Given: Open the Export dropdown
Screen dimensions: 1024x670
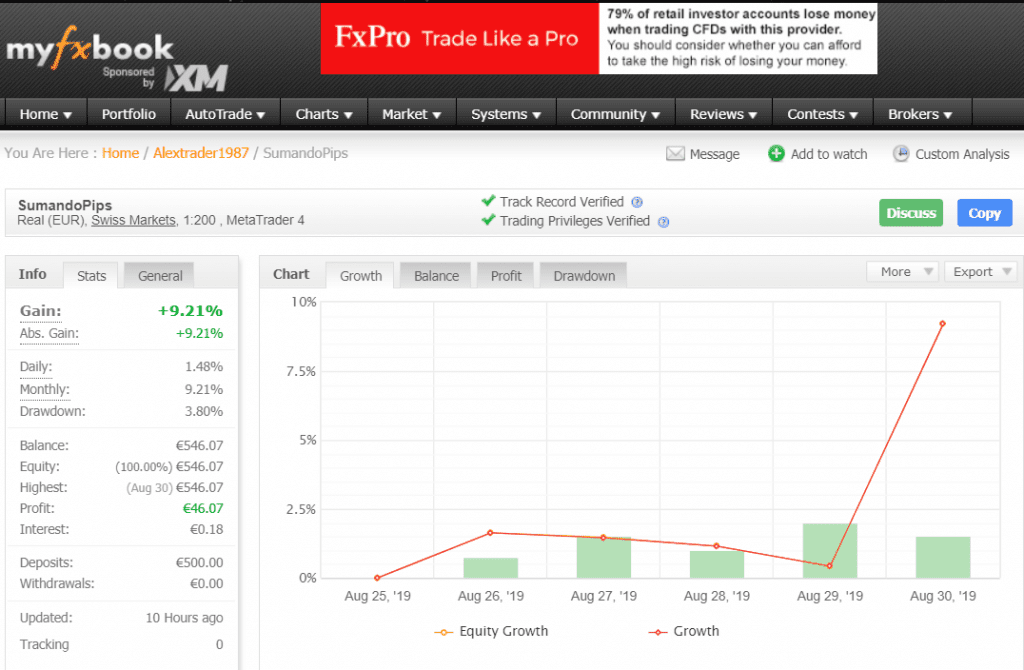Looking at the screenshot, I should click(x=980, y=271).
